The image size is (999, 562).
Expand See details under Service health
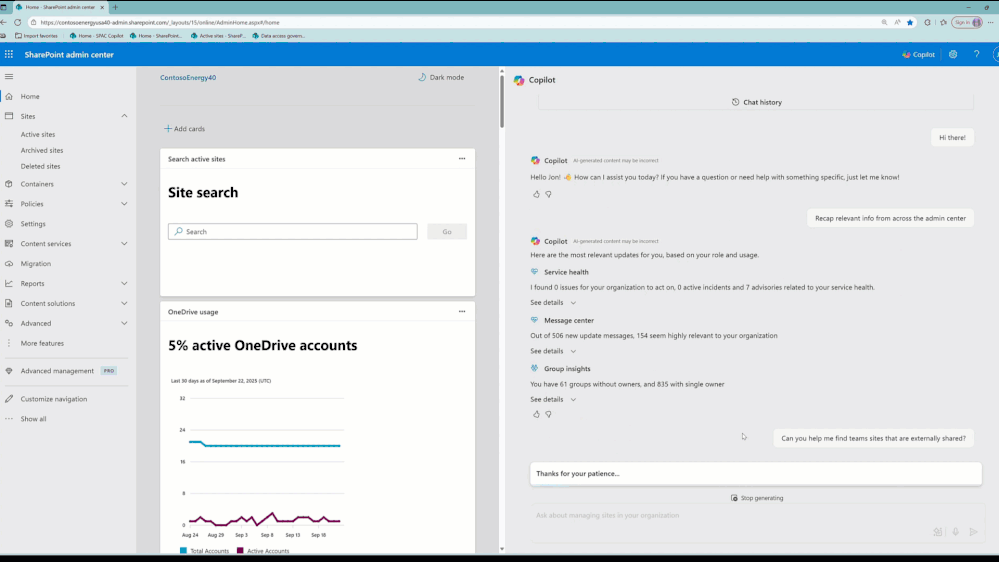(553, 303)
